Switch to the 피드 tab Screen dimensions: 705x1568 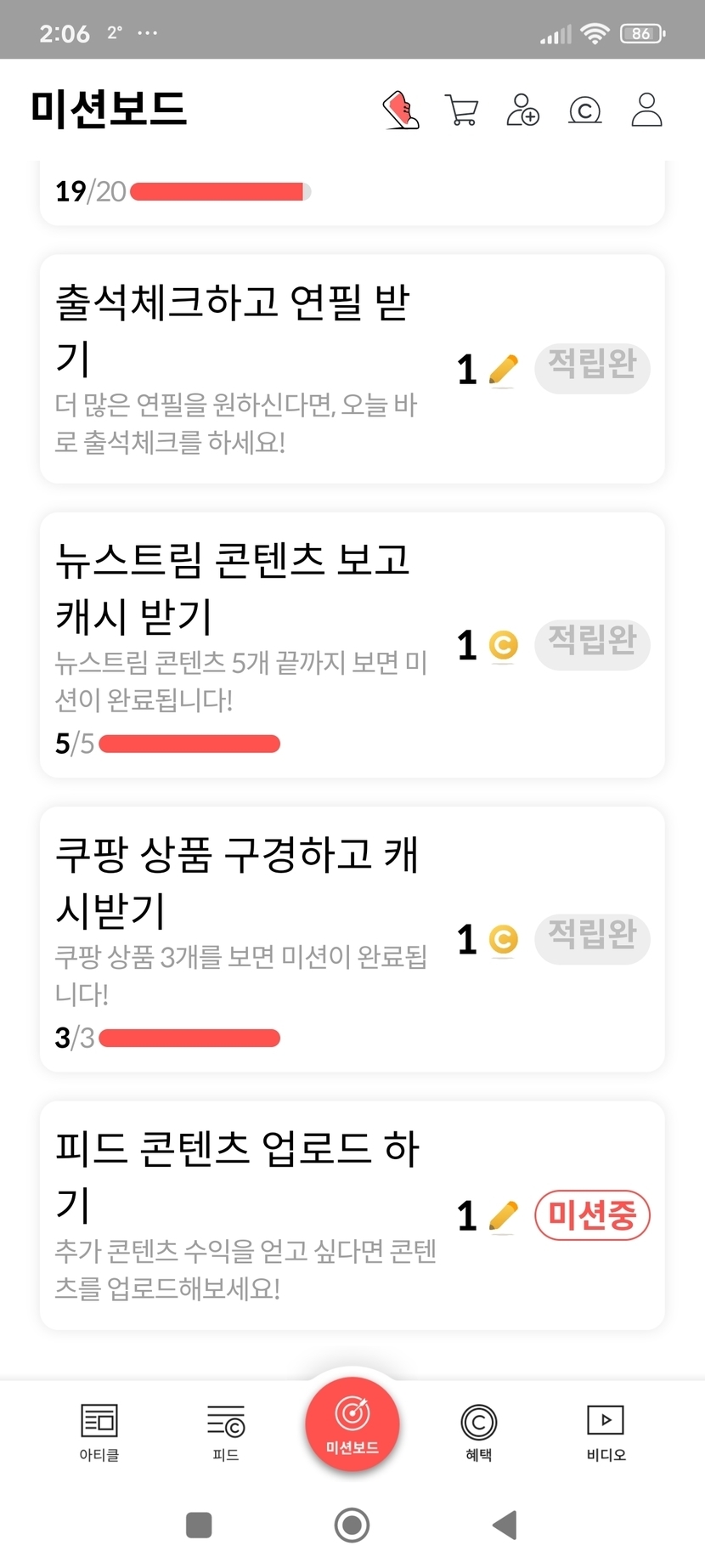[x=226, y=1432]
